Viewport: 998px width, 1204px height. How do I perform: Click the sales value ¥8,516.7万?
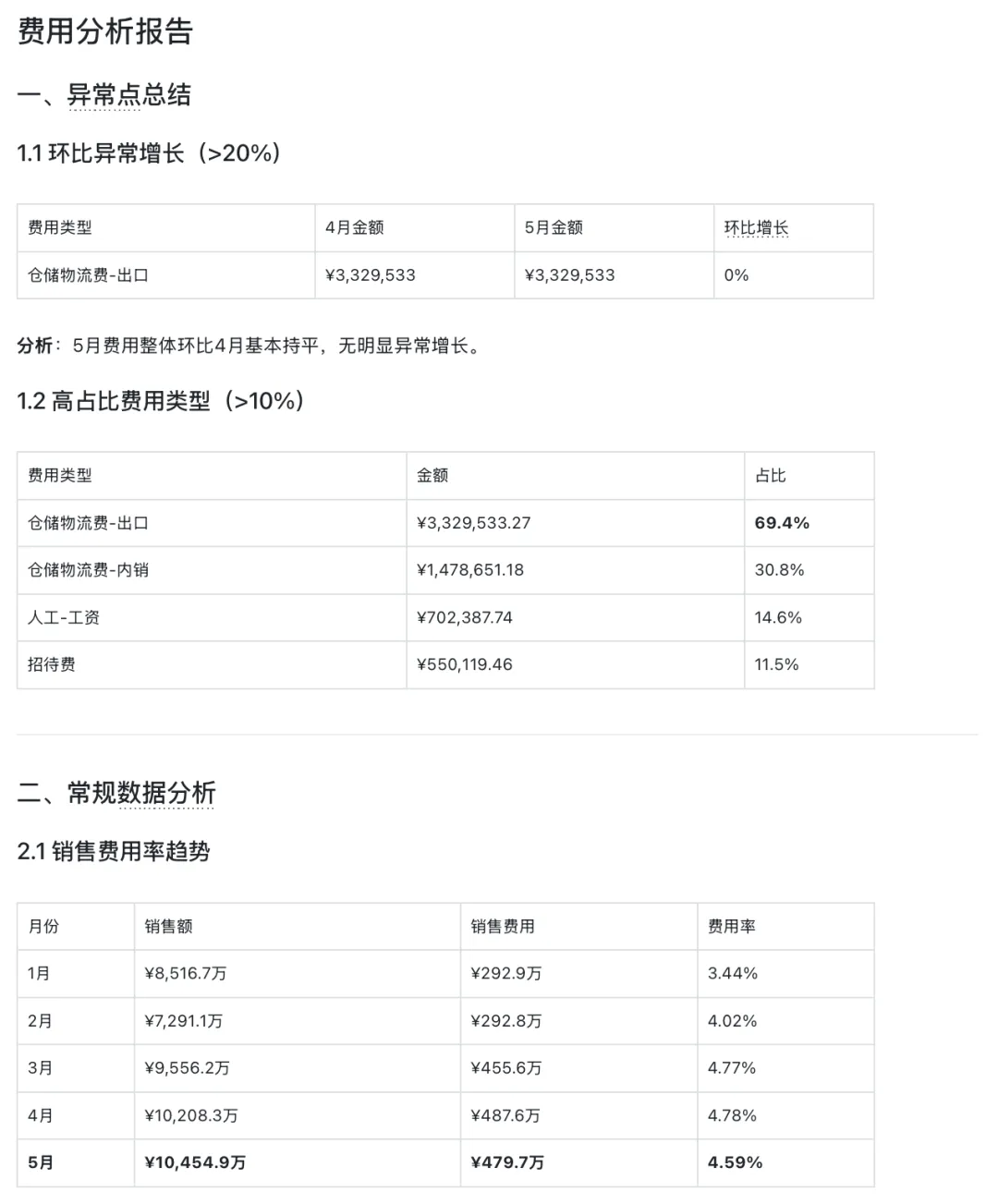pyautogui.click(x=186, y=974)
